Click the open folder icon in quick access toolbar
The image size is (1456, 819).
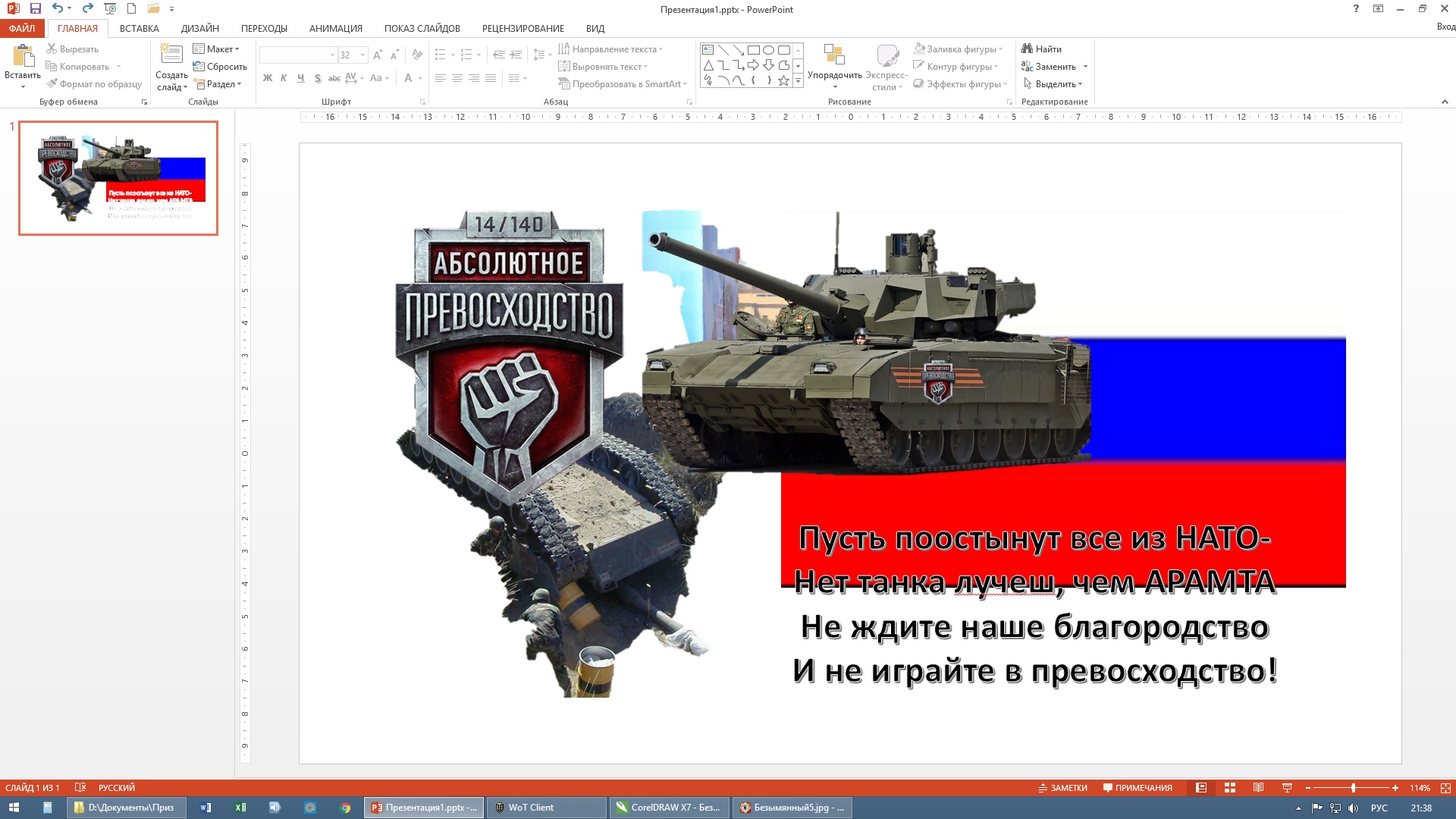[154, 9]
